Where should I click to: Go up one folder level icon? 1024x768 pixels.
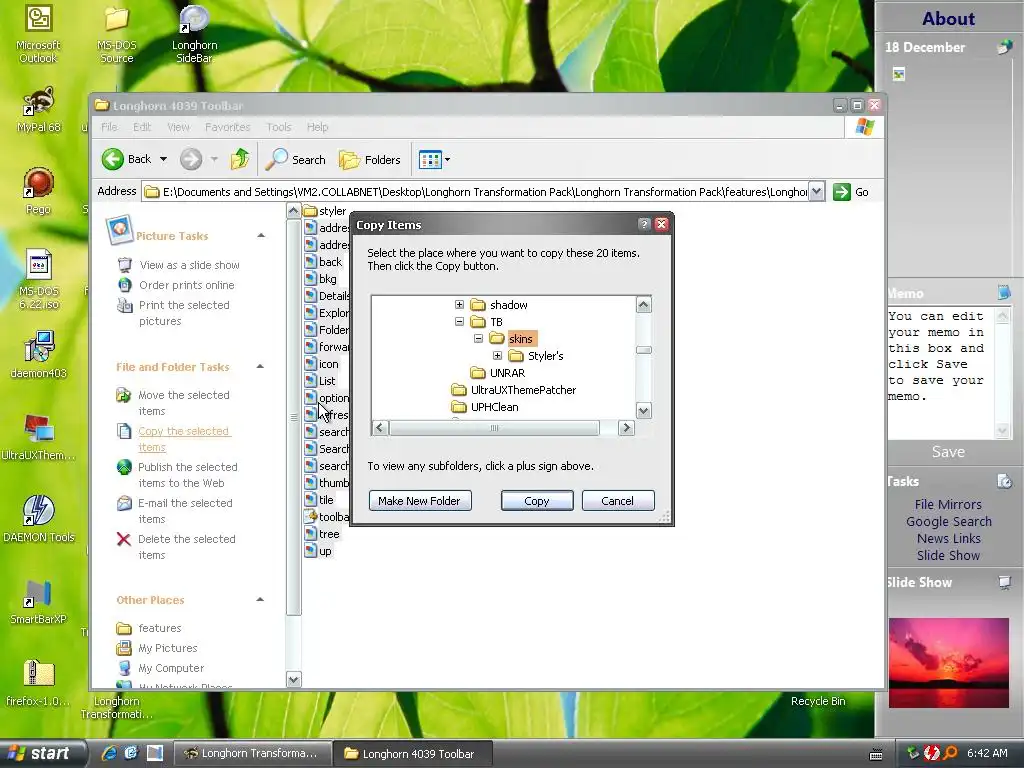[x=240, y=159]
